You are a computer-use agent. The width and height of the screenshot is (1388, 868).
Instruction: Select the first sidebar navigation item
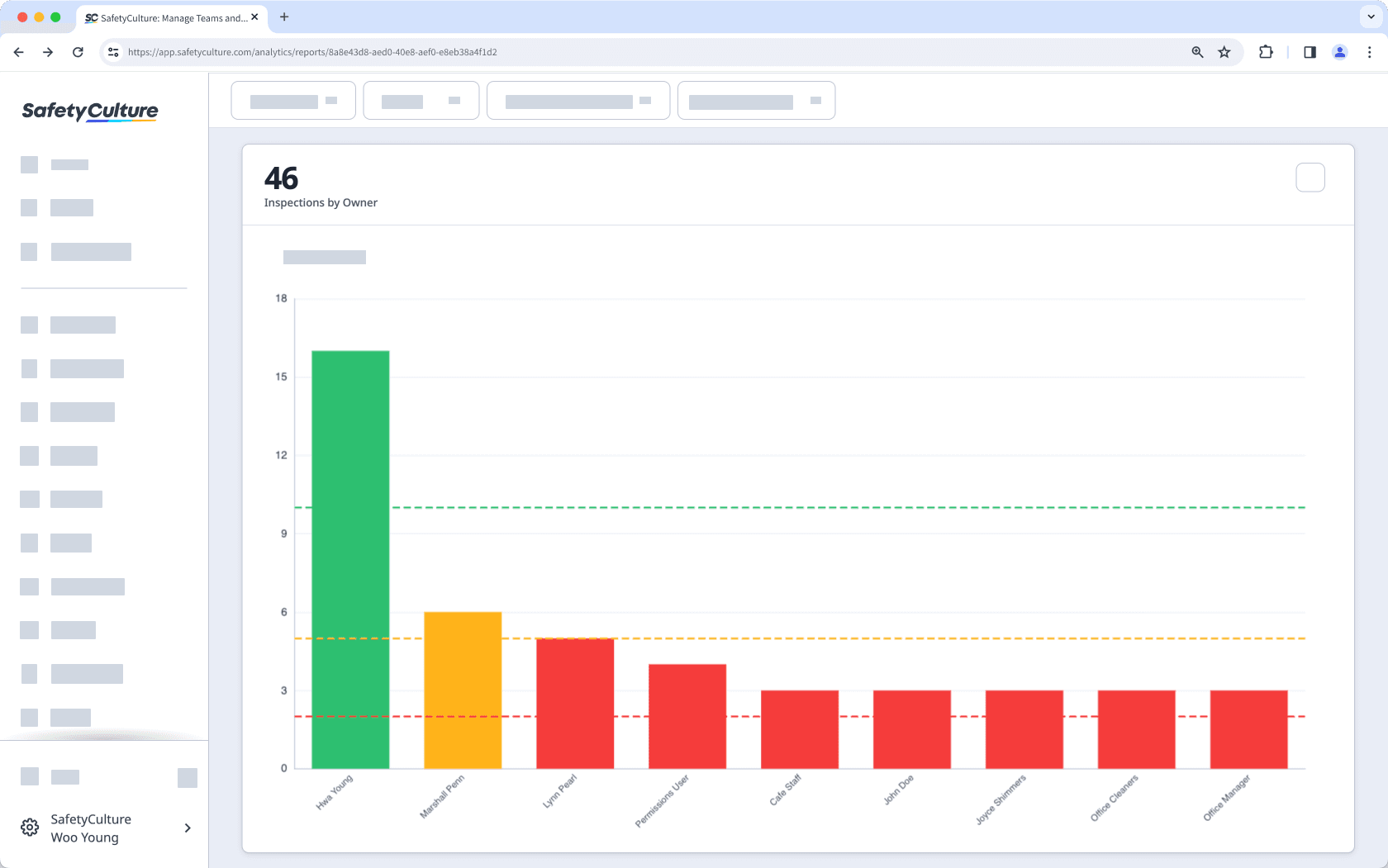(58, 164)
